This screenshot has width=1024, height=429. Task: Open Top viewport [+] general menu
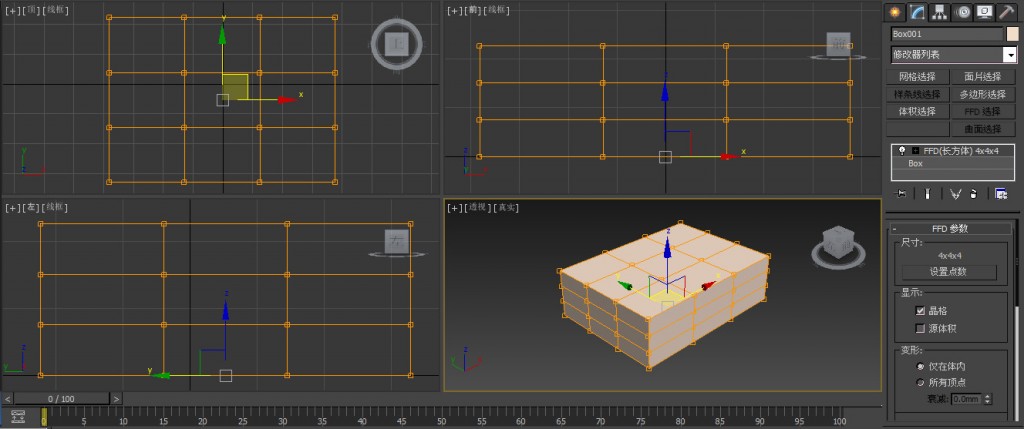click(12, 10)
